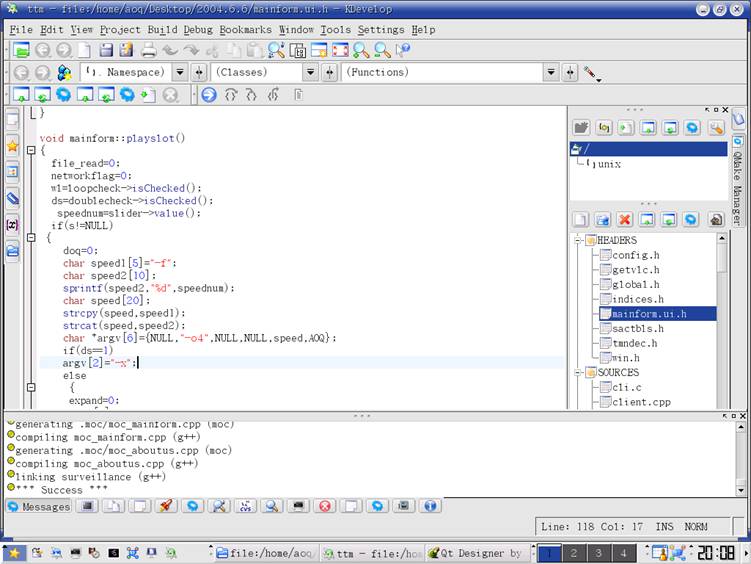
Task: Select global.h in the file tree
Action: pyautogui.click(x=635, y=284)
